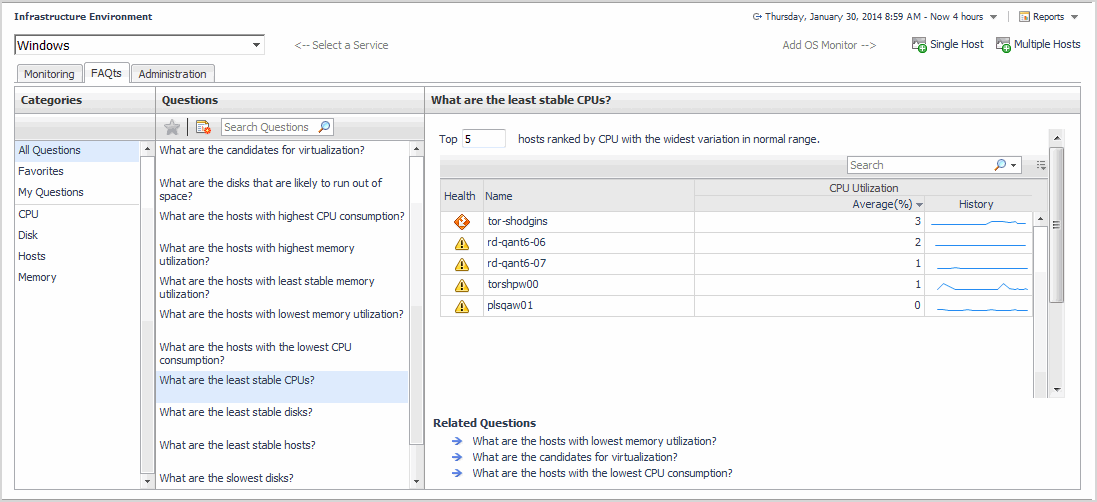Viewport: 1097px width, 502px height.
Task: Switch to the Monitoring tab
Action: (x=49, y=74)
